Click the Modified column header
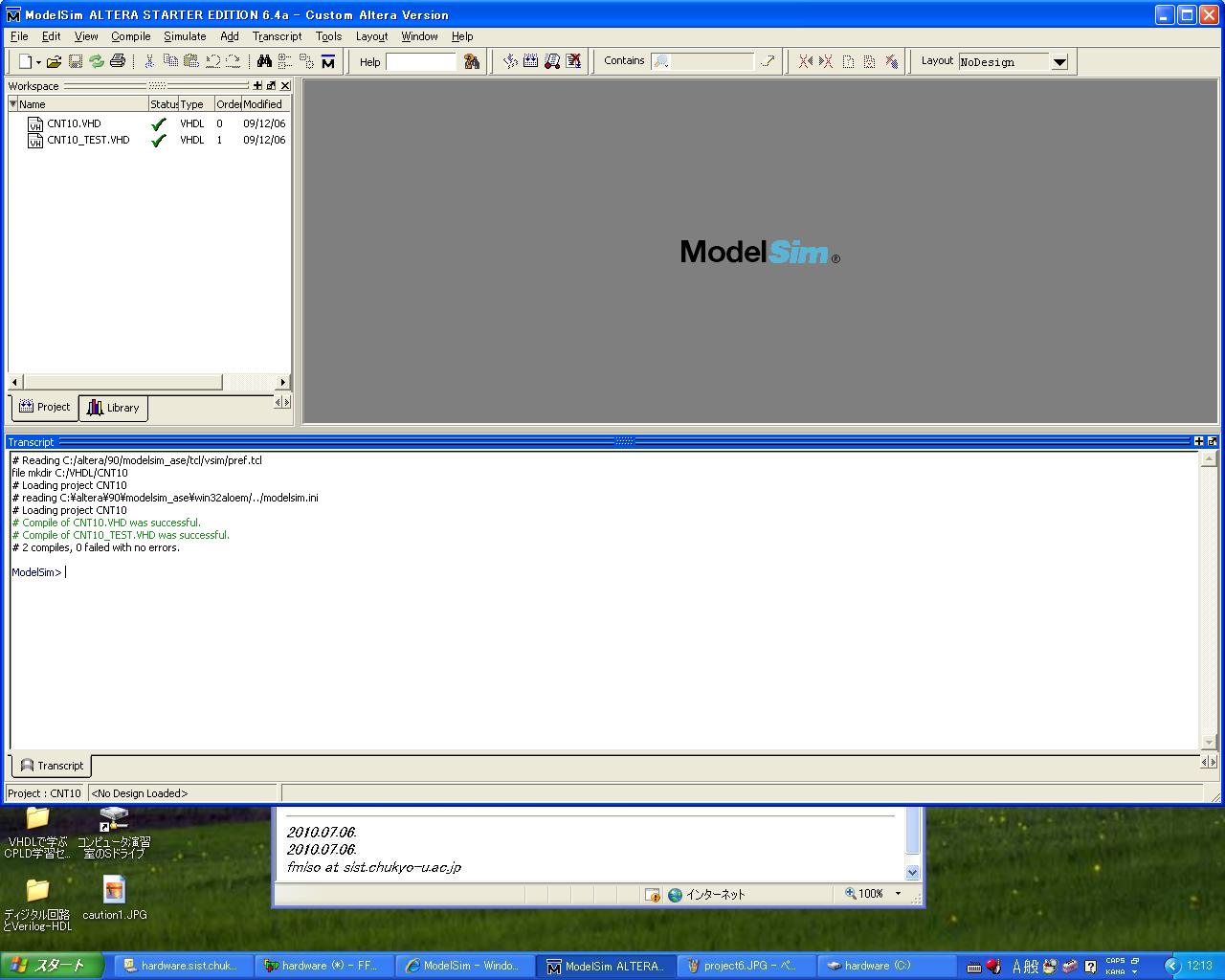1225x980 pixels. point(265,104)
